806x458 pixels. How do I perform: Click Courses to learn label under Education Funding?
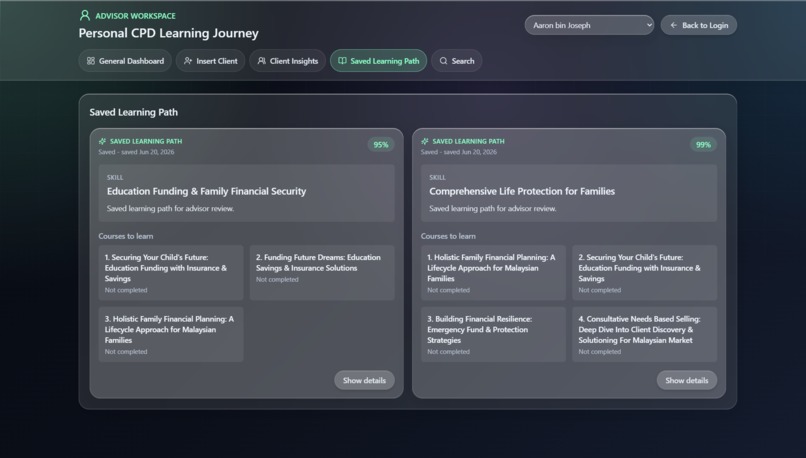(126, 236)
